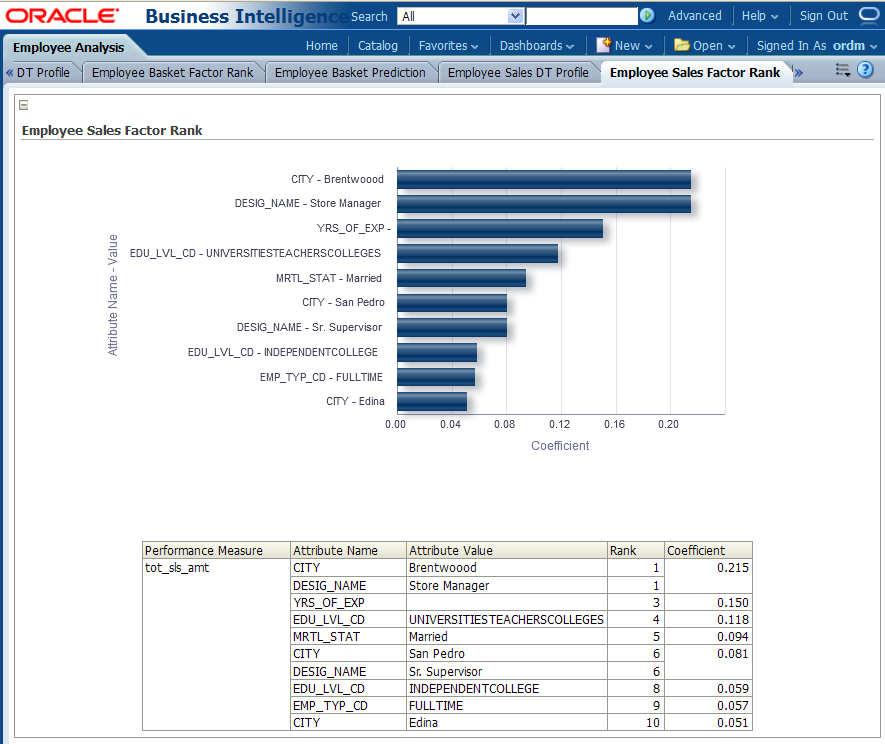Click the Open folder icon
885x744 pixels.
click(682, 45)
